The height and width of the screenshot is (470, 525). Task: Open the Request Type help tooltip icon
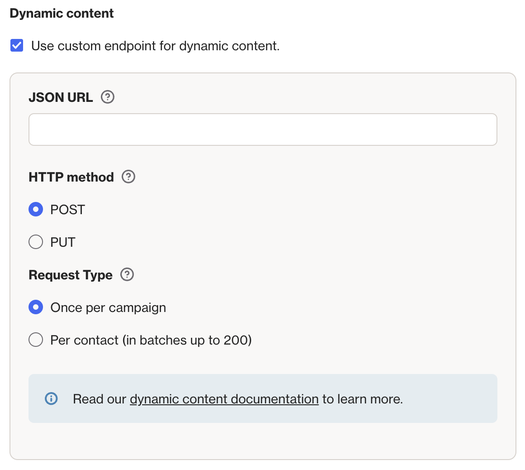tap(127, 275)
